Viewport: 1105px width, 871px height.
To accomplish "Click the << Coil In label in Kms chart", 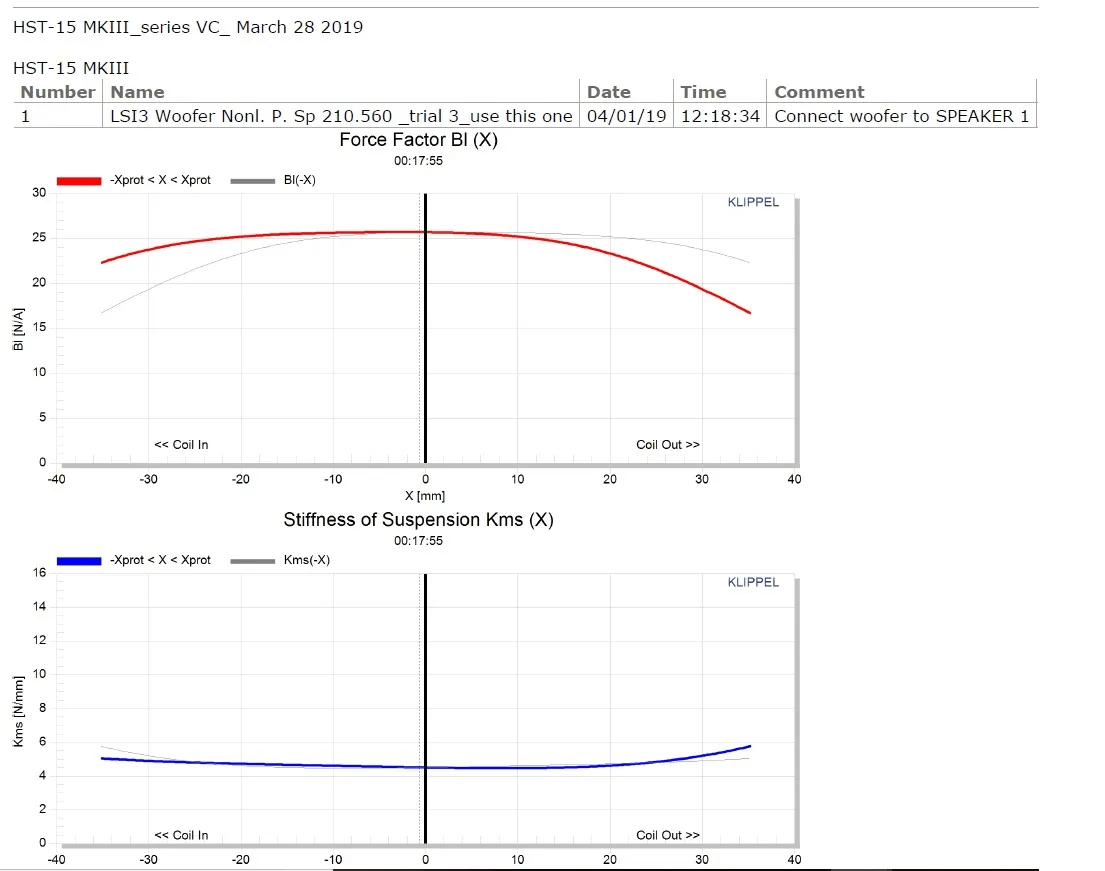I will (181, 835).
